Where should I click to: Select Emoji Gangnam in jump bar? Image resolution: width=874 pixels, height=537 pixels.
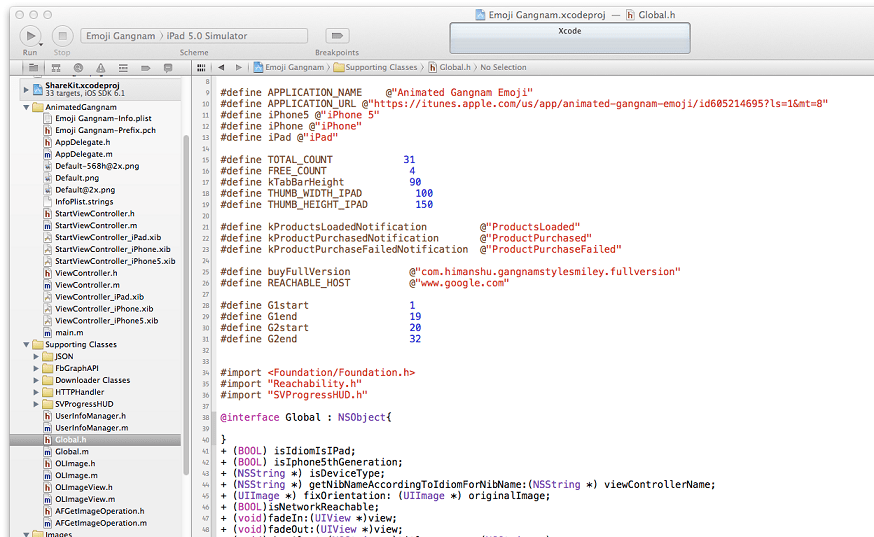[x=289, y=67]
